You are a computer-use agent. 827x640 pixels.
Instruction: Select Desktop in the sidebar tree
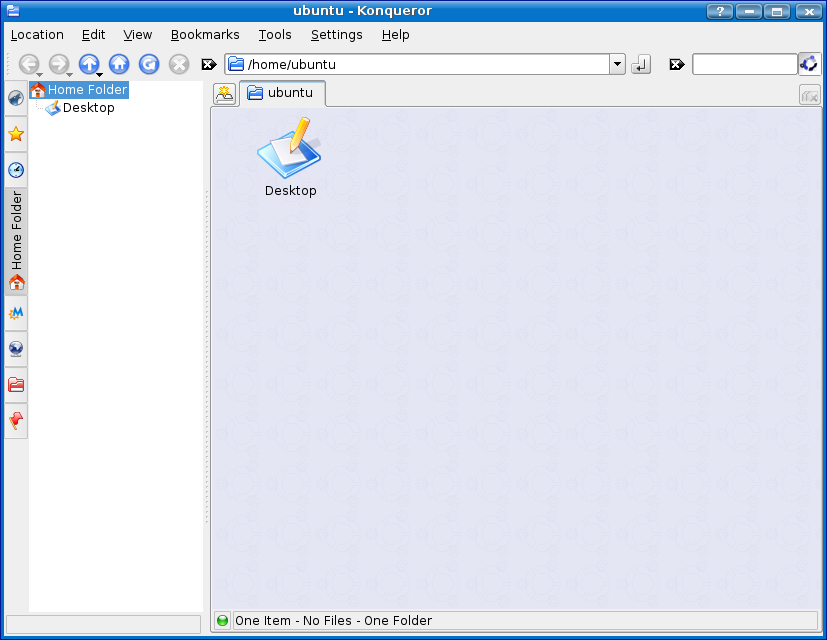[88, 108]
